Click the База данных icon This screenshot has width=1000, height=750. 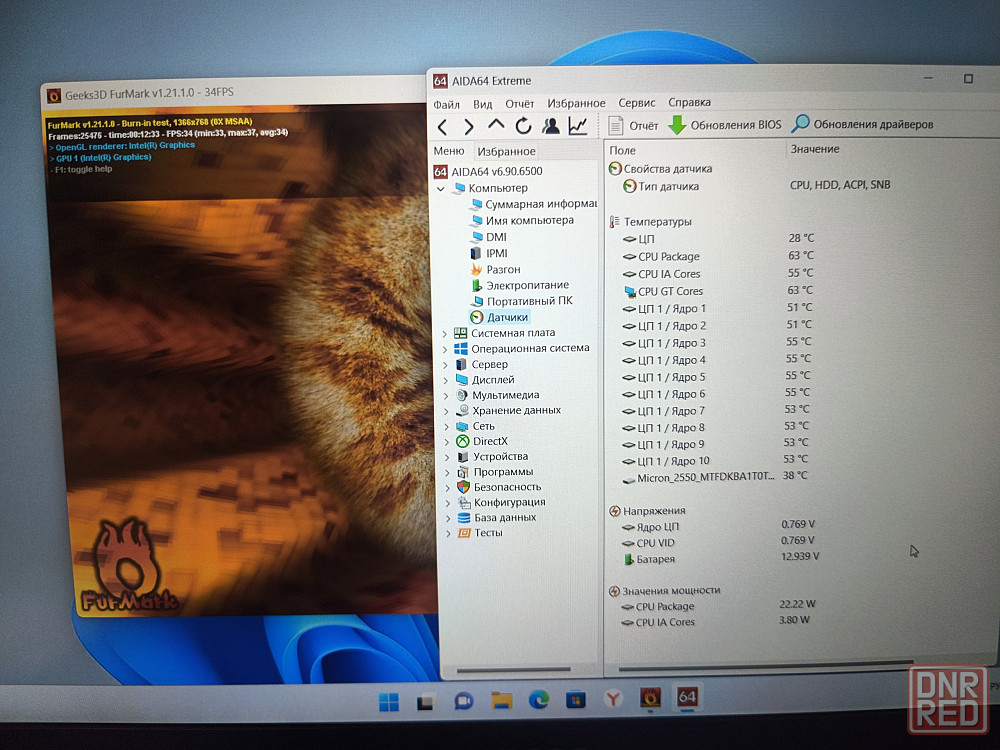click(464, 518)
